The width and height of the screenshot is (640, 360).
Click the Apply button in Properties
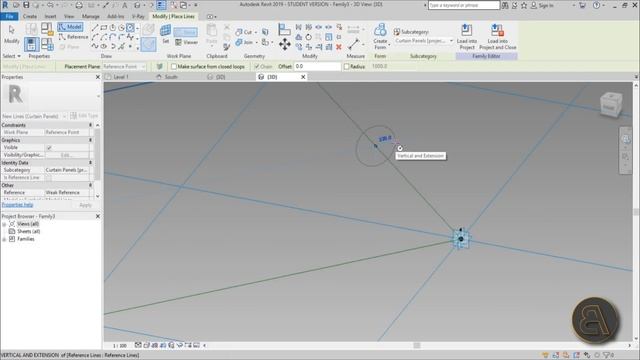point(85,205)
